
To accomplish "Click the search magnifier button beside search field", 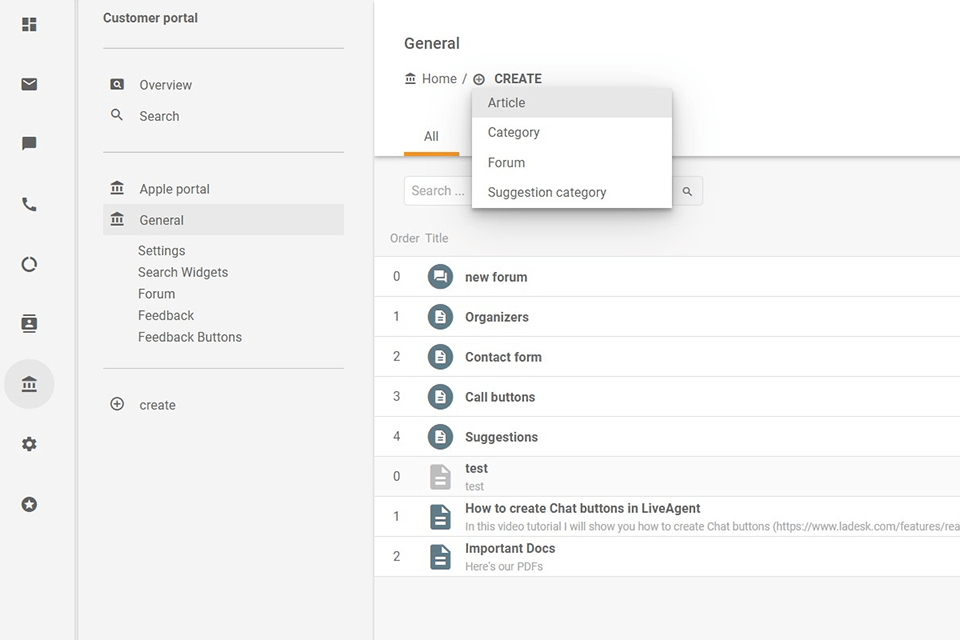I will click(x=687, y=191).
